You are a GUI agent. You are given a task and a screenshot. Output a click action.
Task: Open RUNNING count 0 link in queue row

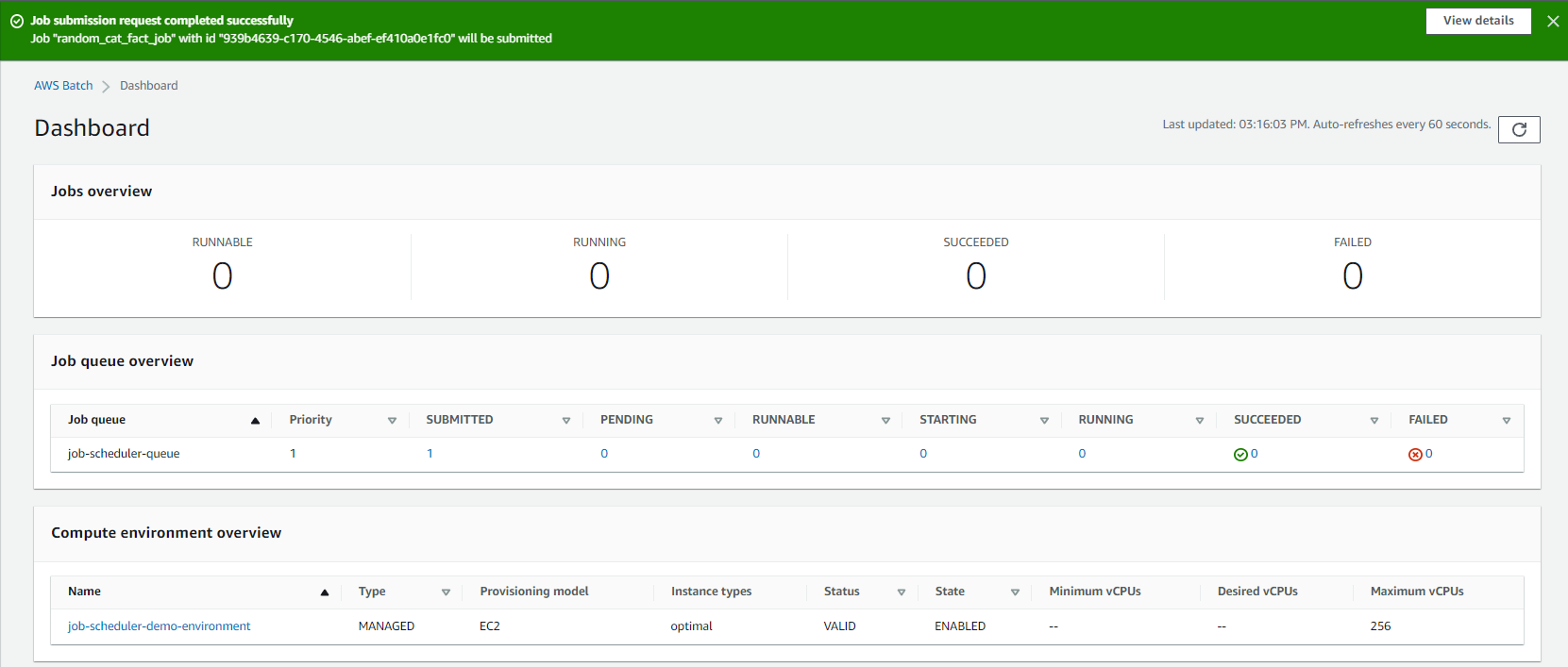(1082, 454)
